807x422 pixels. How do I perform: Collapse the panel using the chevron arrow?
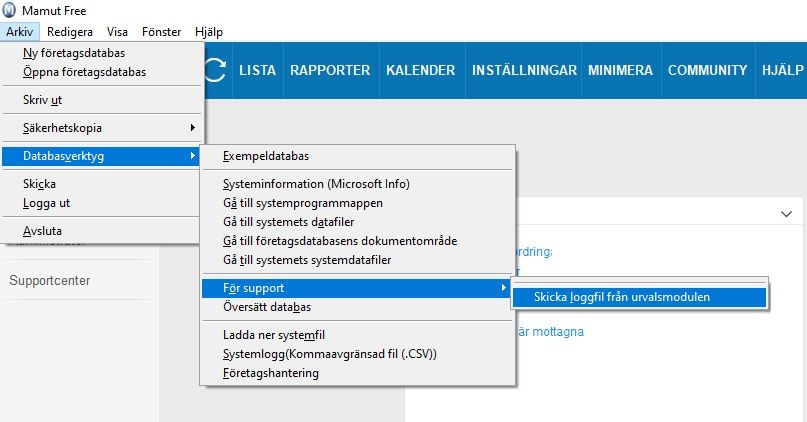[786, 213]
